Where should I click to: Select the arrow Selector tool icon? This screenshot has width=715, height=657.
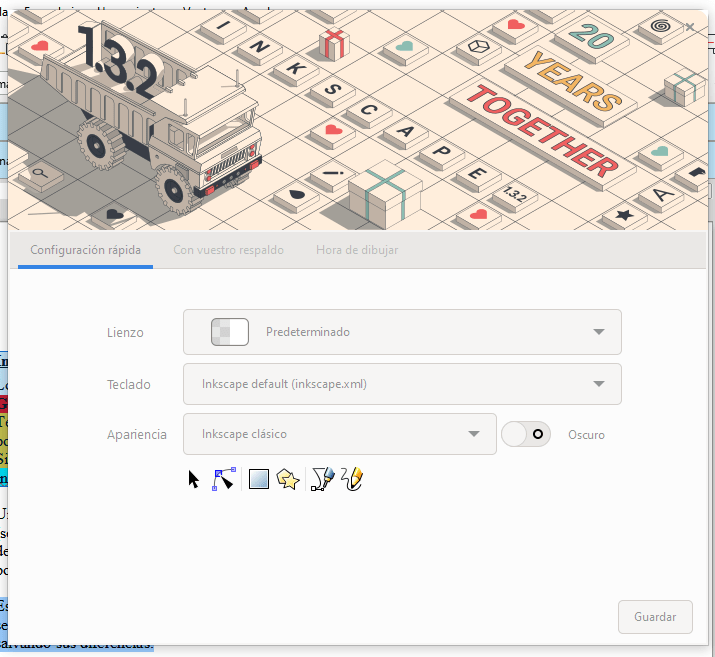[x=194, y=480]
